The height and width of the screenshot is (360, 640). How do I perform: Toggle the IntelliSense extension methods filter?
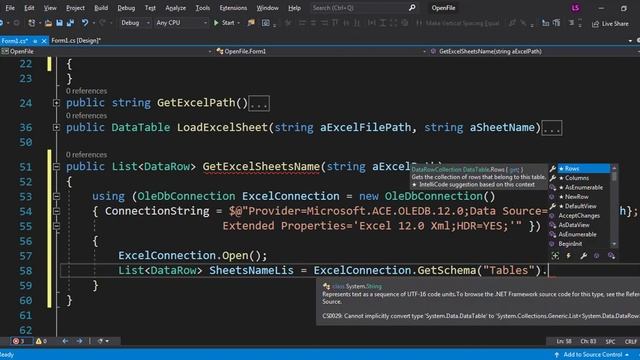pos(611,256)
